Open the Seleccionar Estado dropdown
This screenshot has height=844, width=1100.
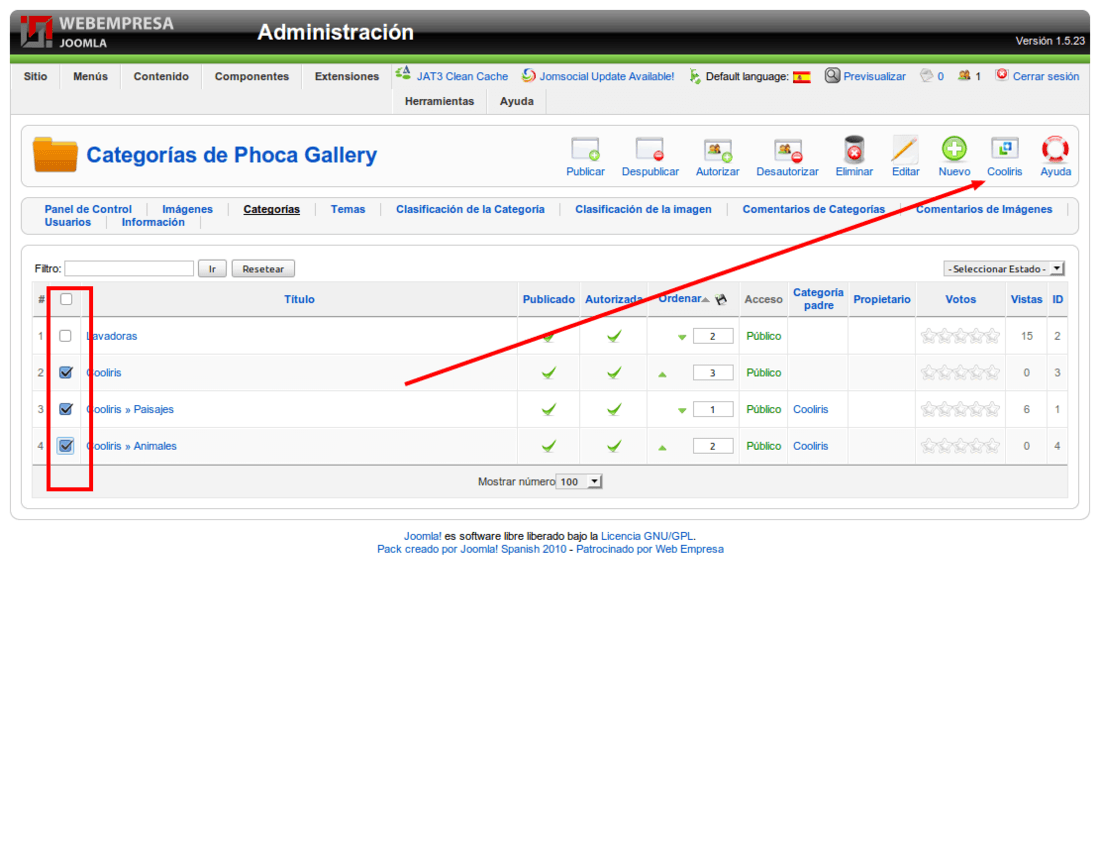pos(1004,269)
